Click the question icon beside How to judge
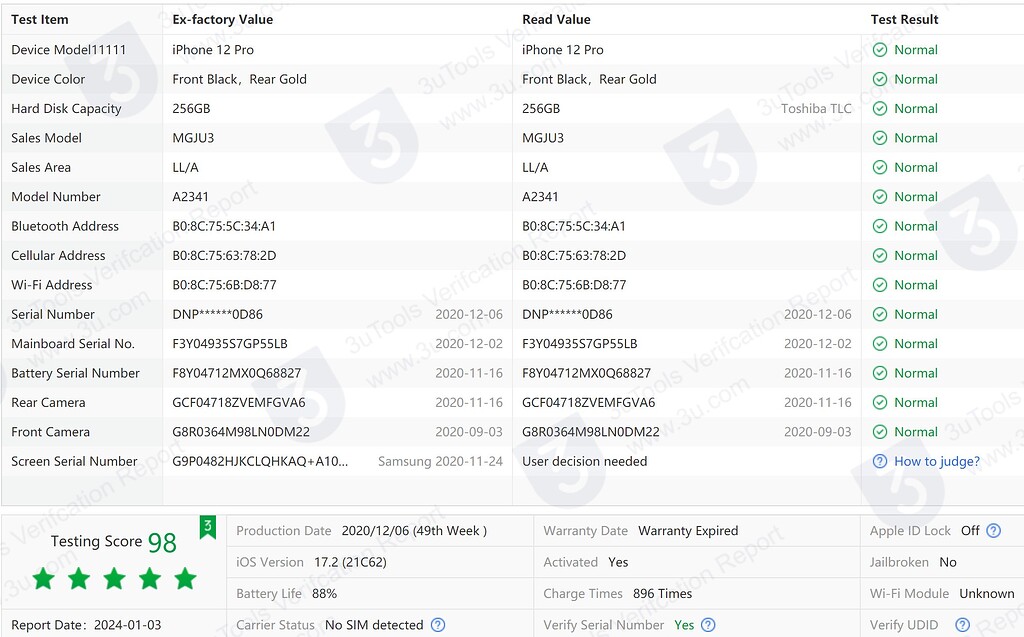The width and height of the screenshot is (1024, 637). pos(880,461)
